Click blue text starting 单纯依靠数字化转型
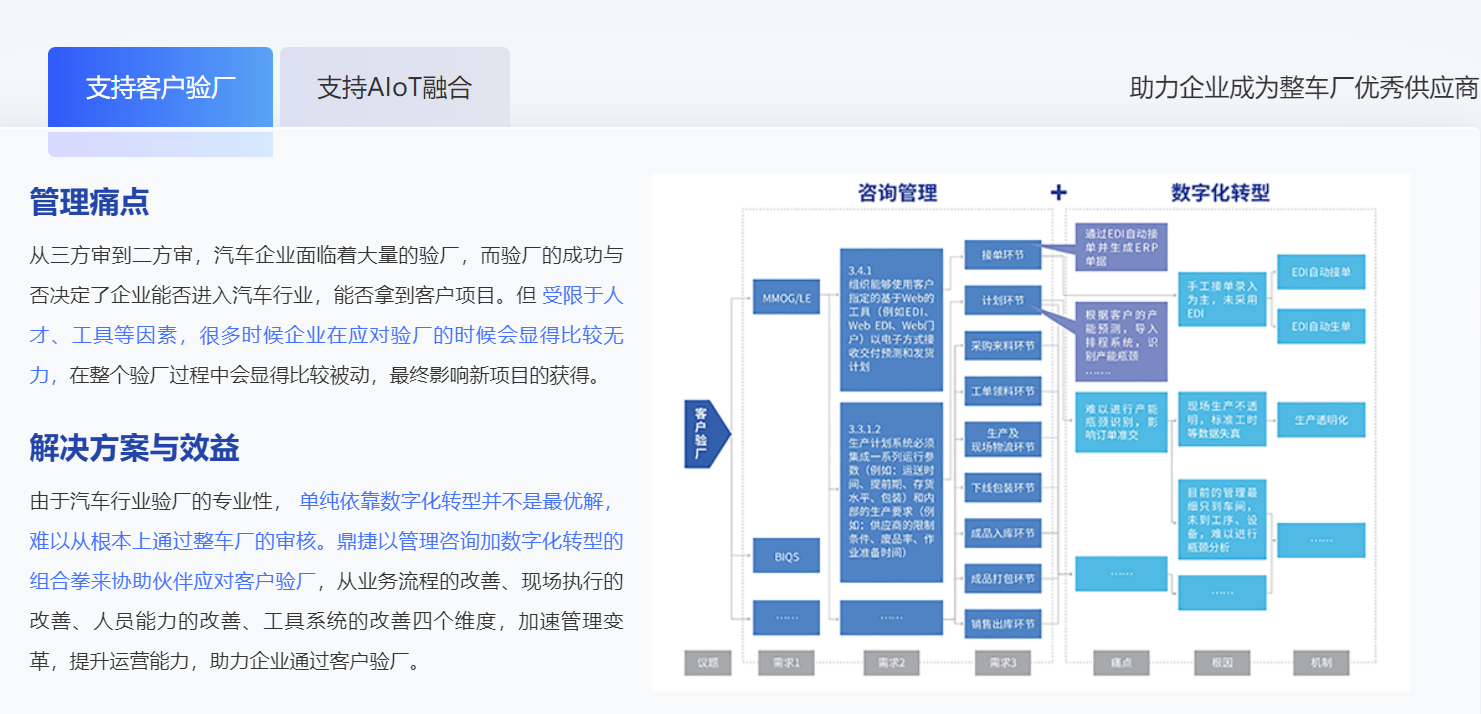Image resolution: width=1481 pixels, height=714 pixels. tap(326, 540)
